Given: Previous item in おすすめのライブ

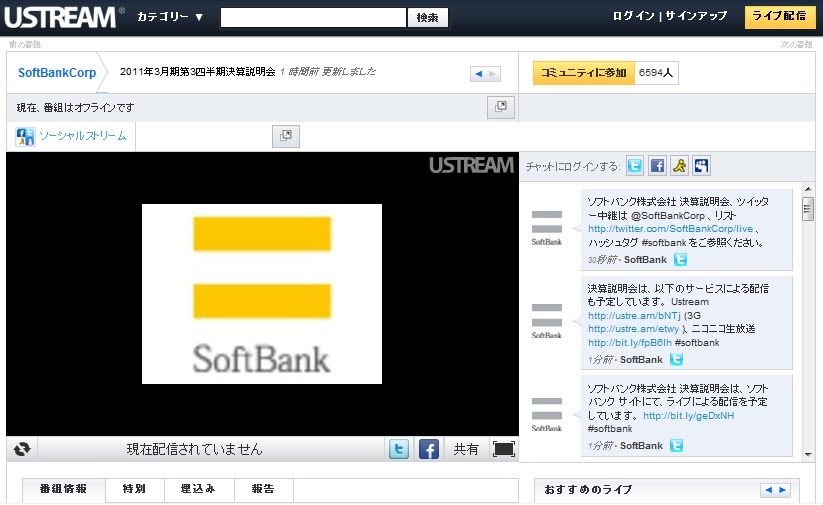Looking at the screenshot, I should [768, 490].
